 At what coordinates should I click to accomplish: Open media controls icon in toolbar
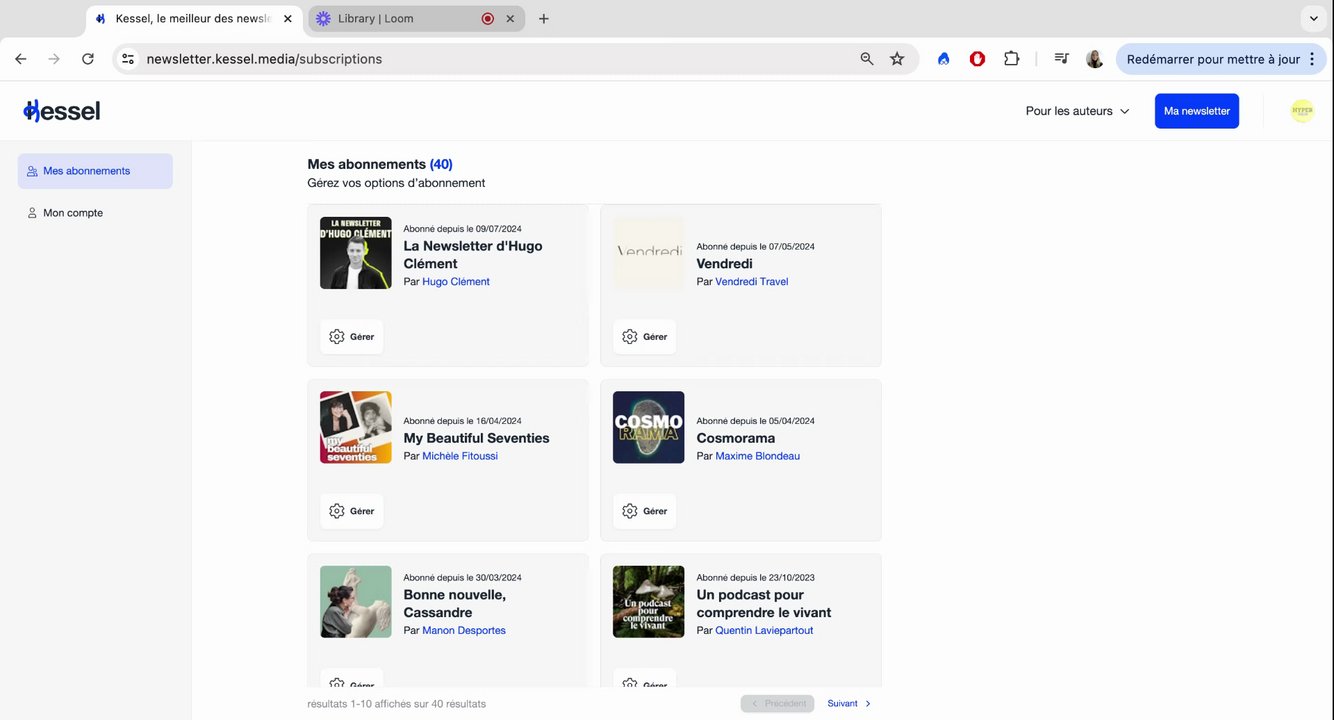1061,59
